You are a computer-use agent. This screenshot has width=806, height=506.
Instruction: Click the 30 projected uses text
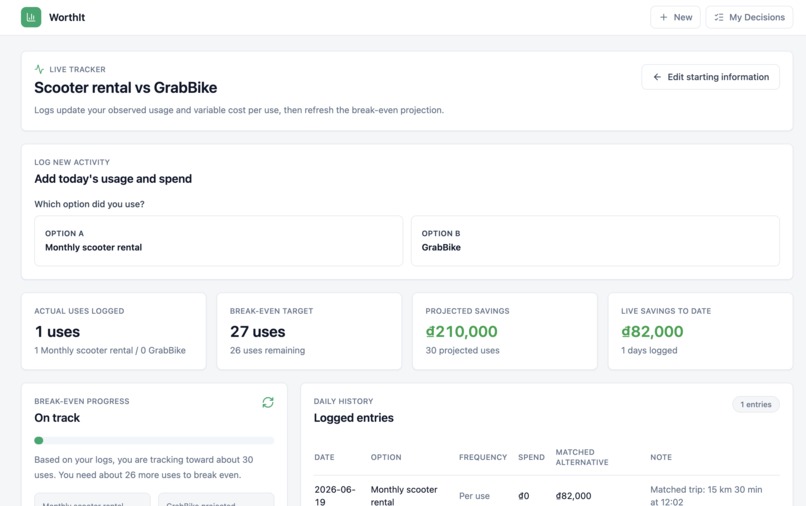coord(462,350)
